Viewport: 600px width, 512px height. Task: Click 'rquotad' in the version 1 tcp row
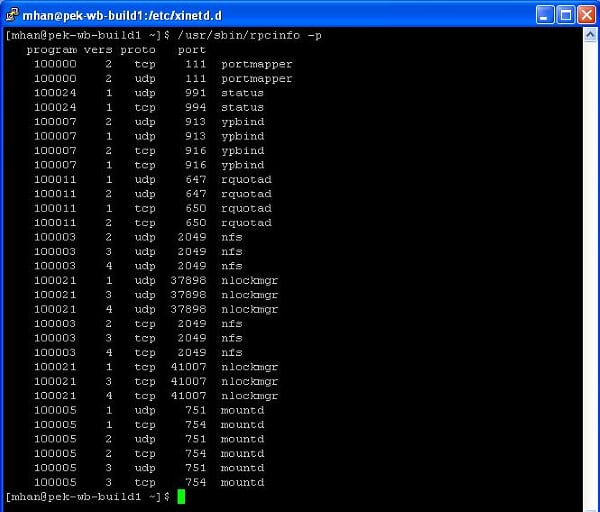point(246,209)
